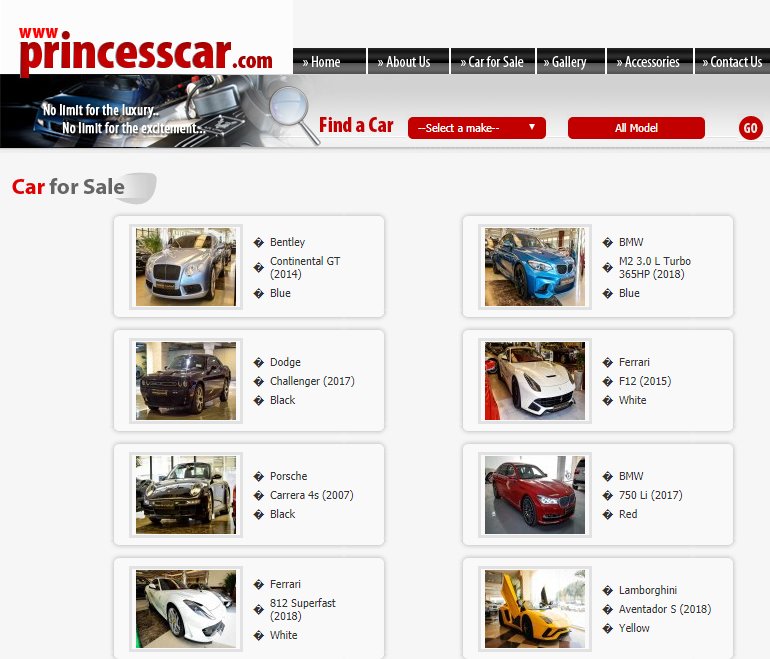770x659 pixels.
Task: Open the Porsche Carrera 4s photo
Action: [186, 495]
